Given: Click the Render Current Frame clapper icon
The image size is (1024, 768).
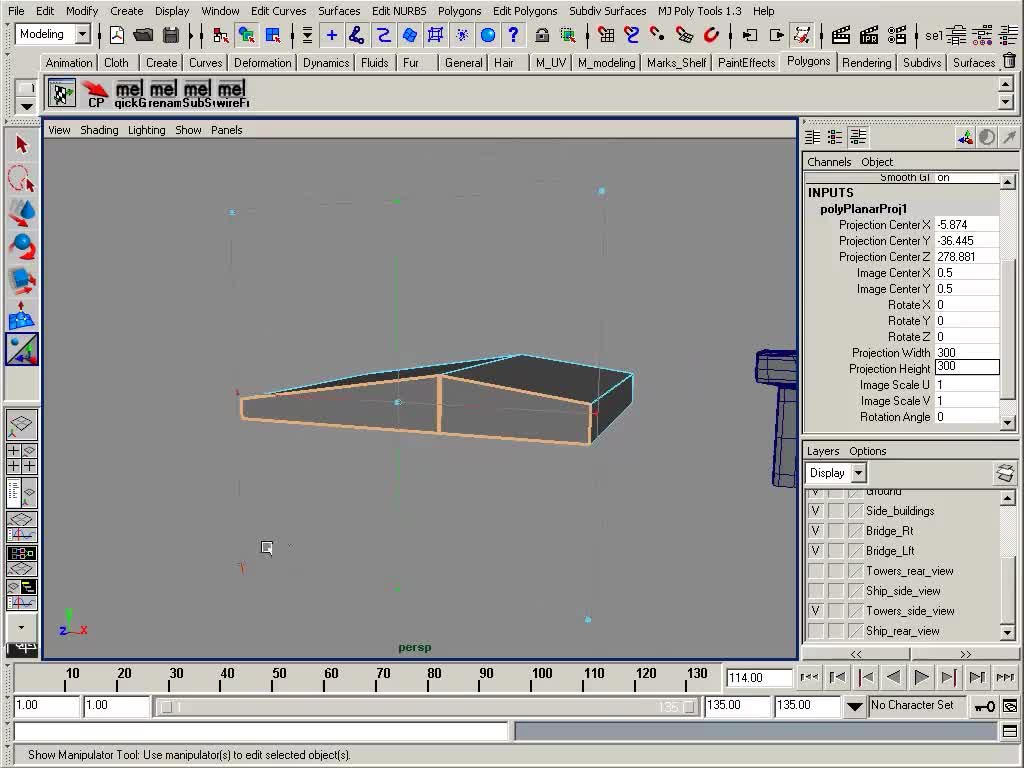Looking at the screenshot, I should pos(840,35).
